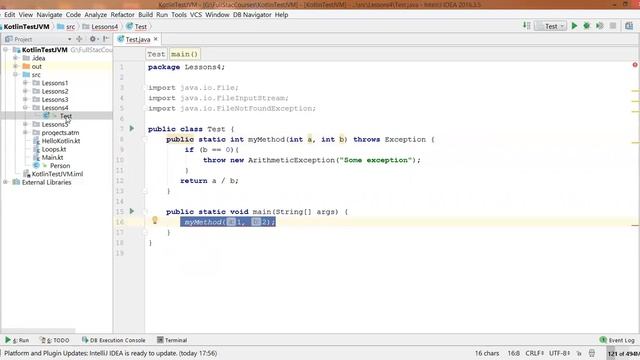This screenshot has width=640, height=360.
Task: Switch to the Test.java editor tab
Action: 137,39
